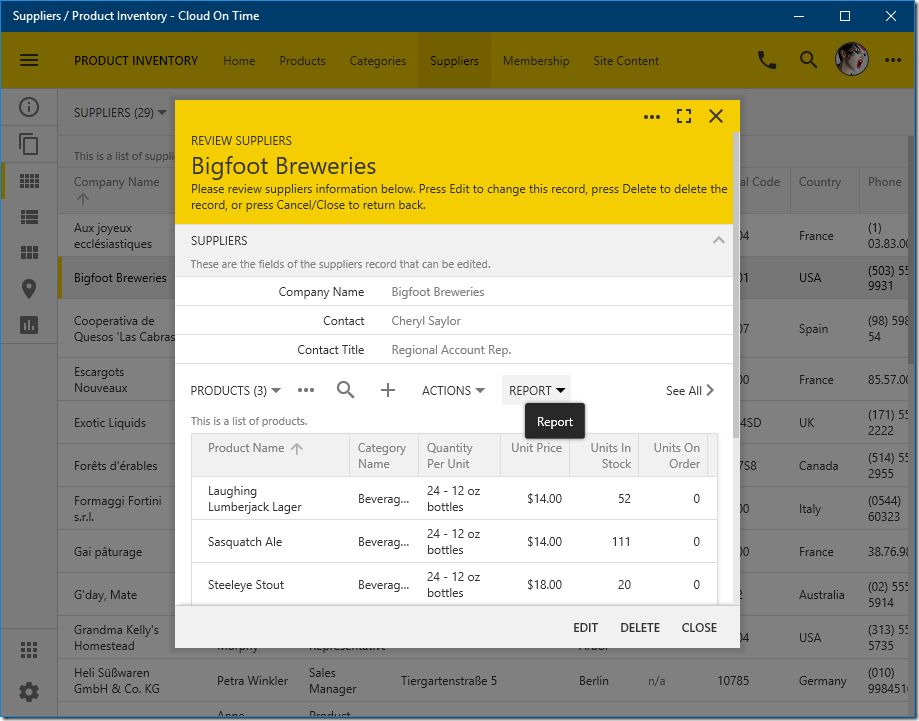Open the Suppliers menu item
Image resolution: width=919 pixels, height=721 pixels.
click(x=454, y=61)
